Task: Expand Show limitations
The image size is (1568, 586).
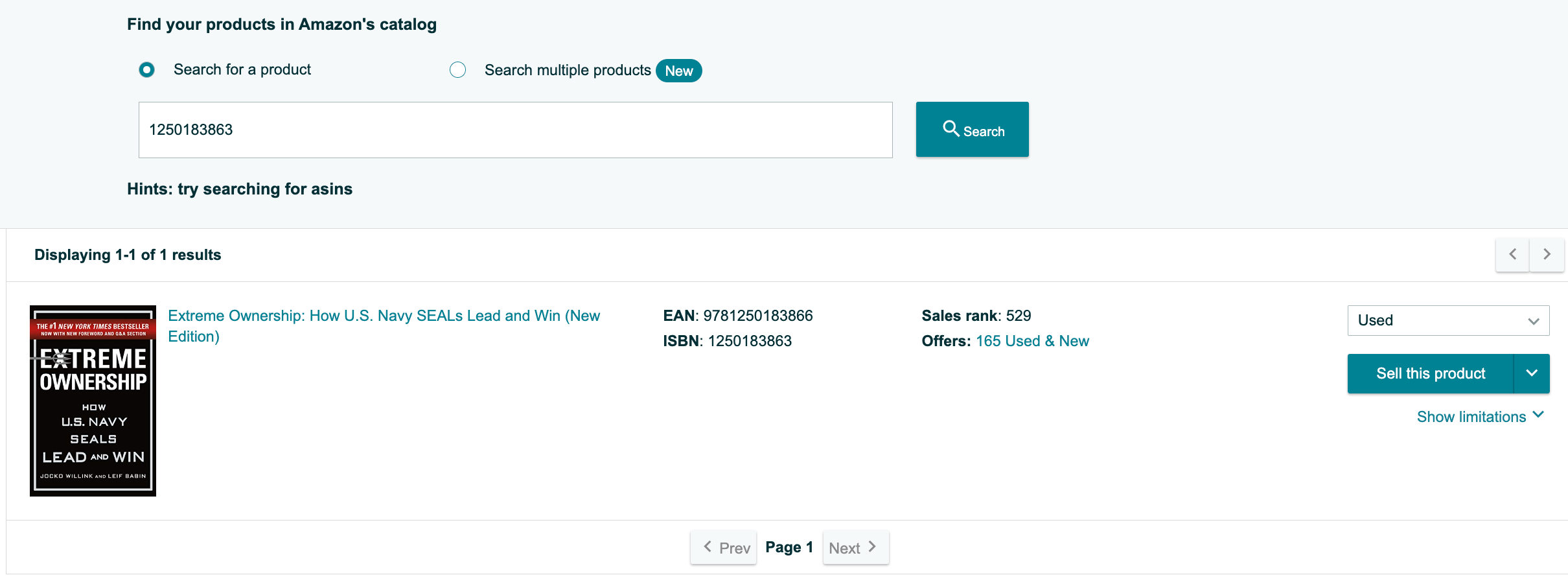Action: coord(1481,417)
